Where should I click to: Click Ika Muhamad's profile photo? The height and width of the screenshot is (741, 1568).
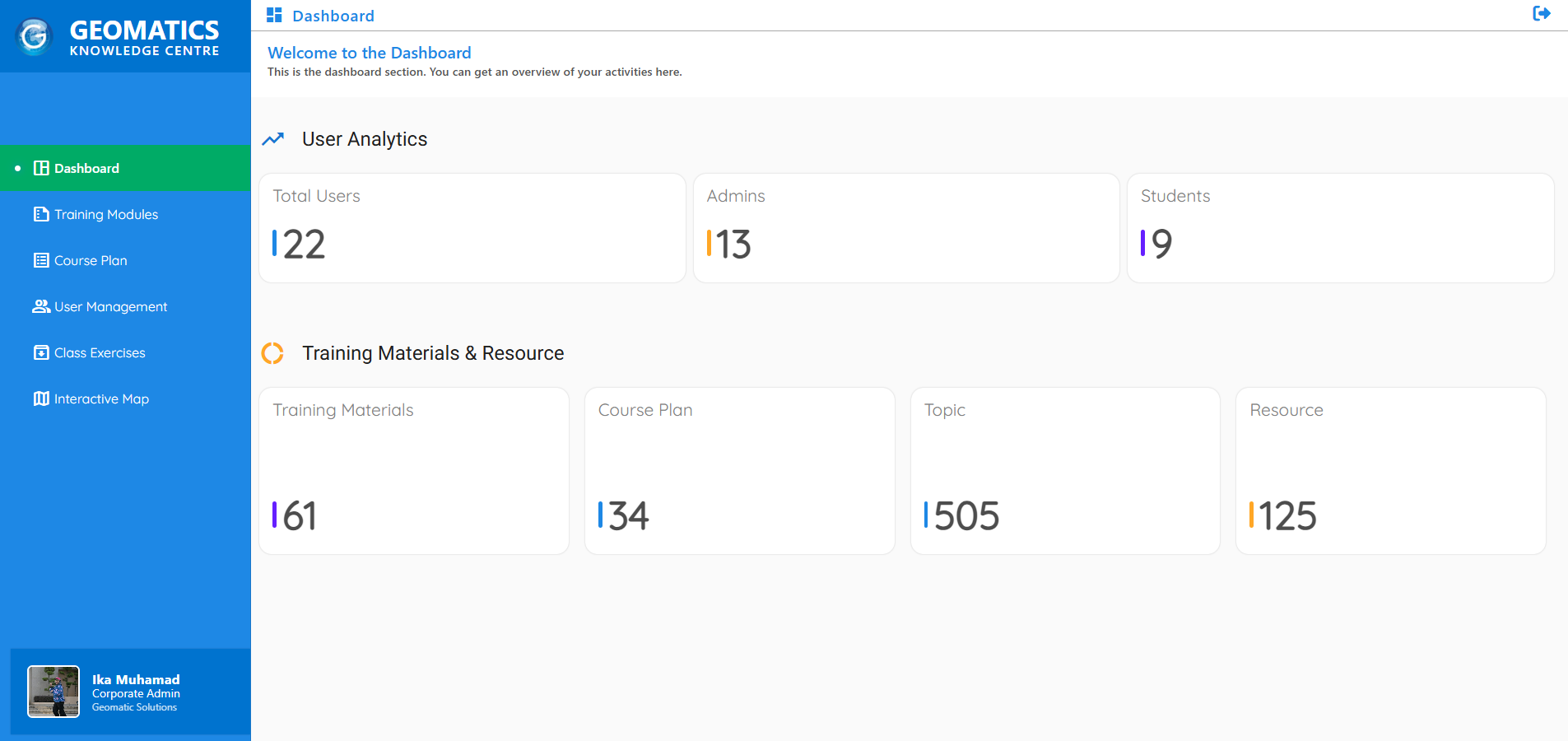54,692
